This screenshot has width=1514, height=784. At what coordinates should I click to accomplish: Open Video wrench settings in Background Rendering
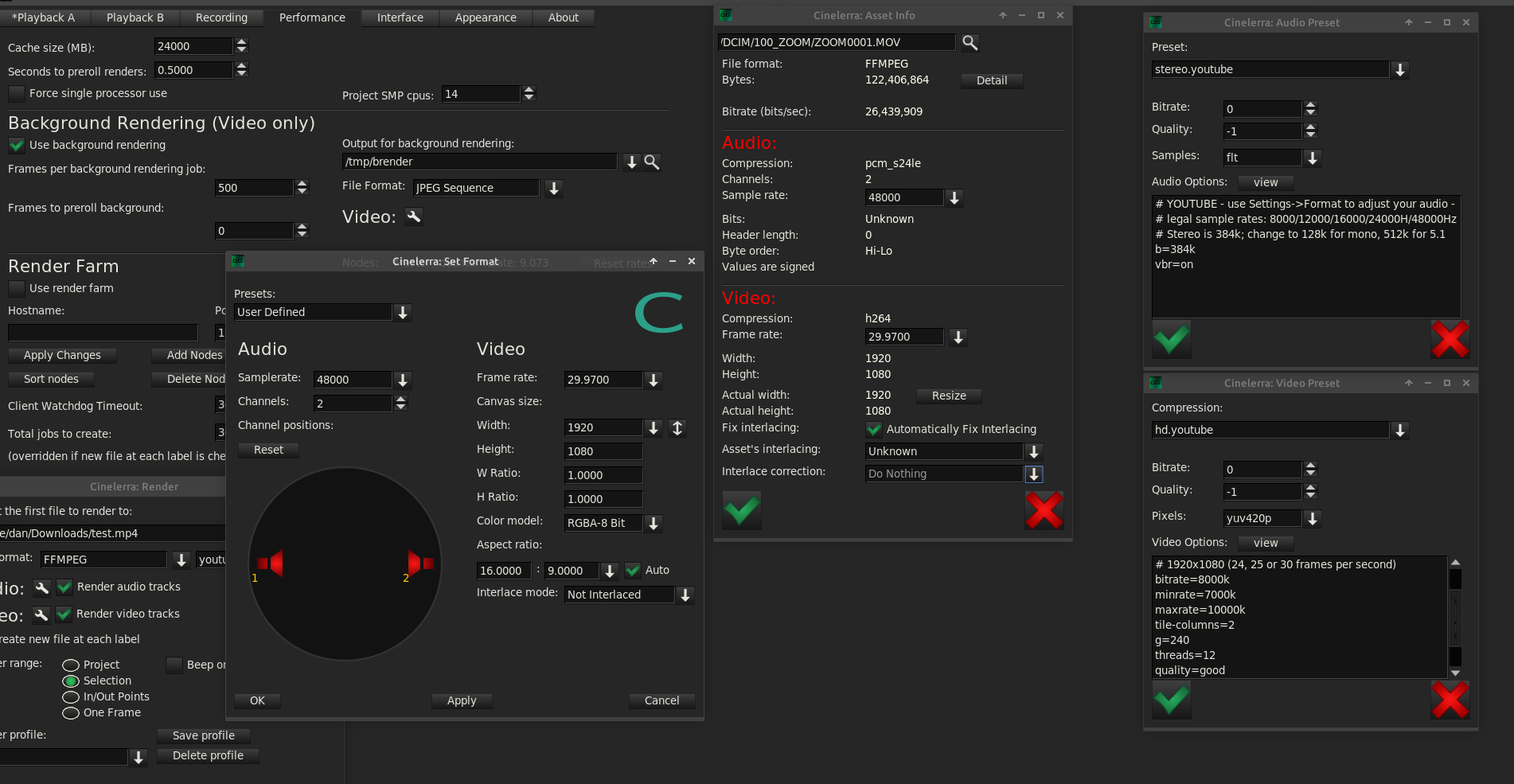click(414, 216)
